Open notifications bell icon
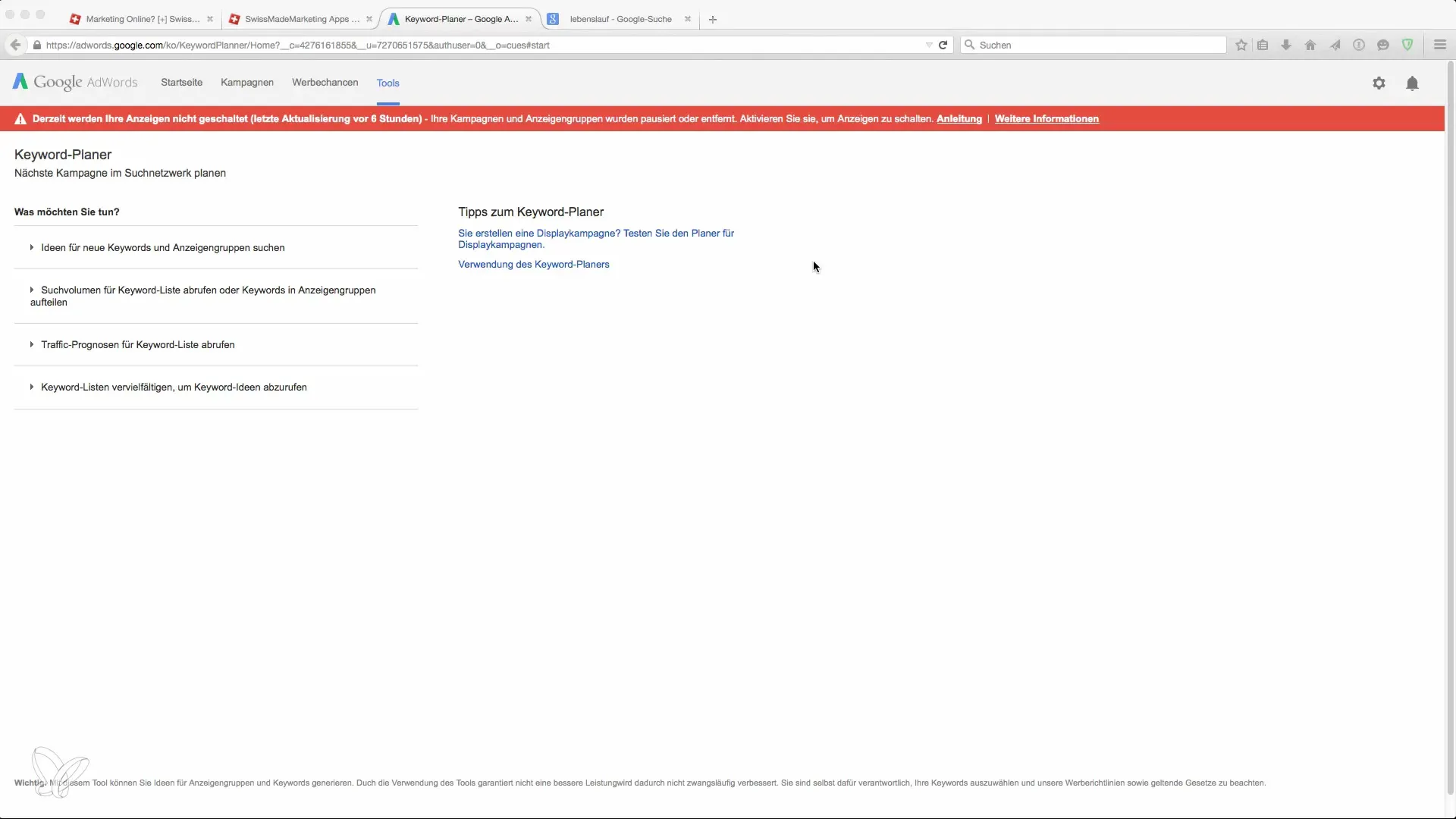1456x819 pixels. click(1412, 83)
